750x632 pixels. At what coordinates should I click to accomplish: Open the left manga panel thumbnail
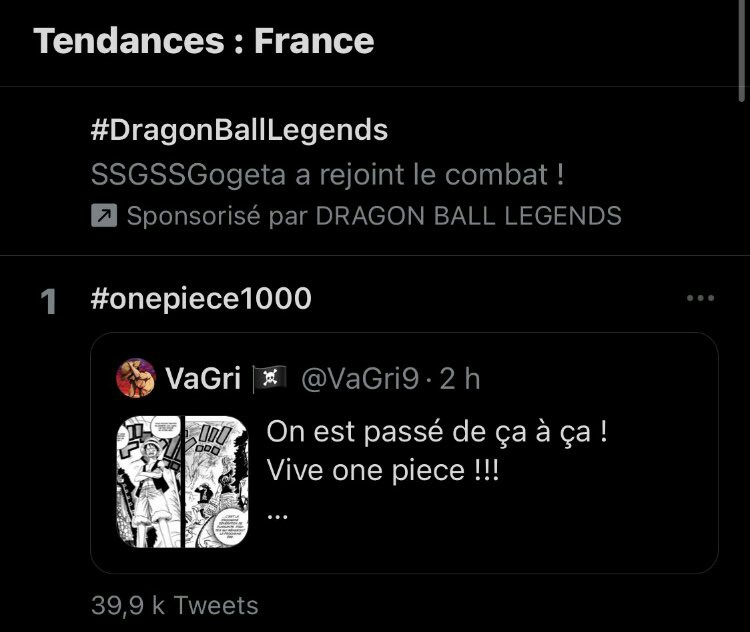click(150, 480)
